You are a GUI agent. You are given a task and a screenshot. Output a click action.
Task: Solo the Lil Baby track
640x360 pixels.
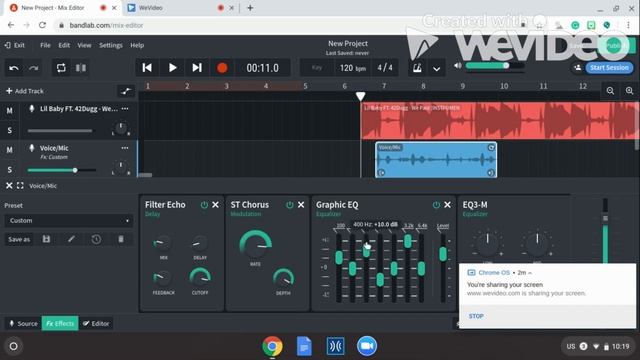[x=9, y=130]
